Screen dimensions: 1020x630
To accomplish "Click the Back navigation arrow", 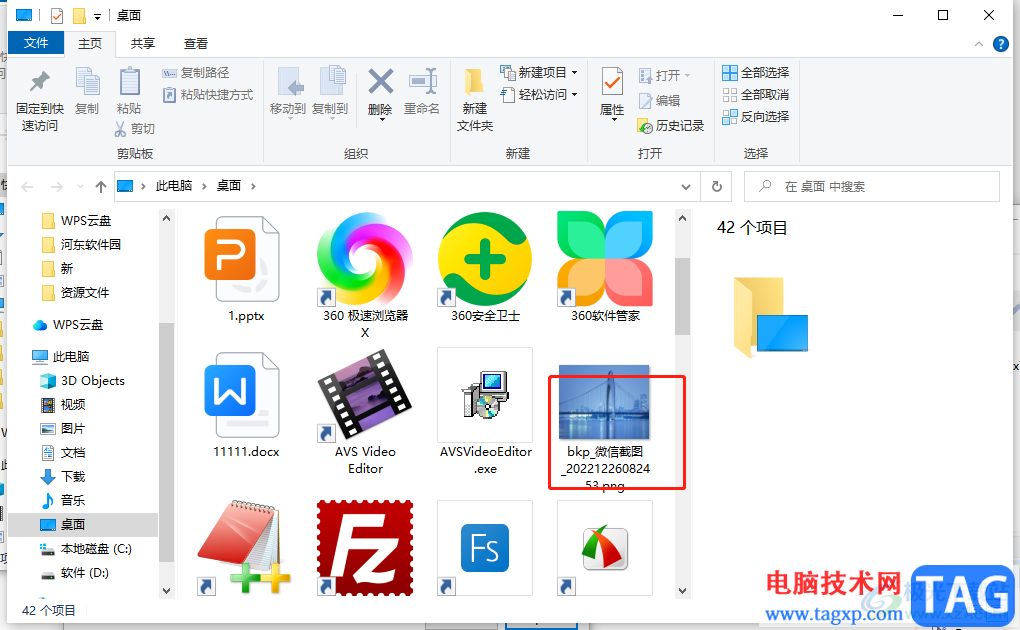I will [x=27, y=187].
